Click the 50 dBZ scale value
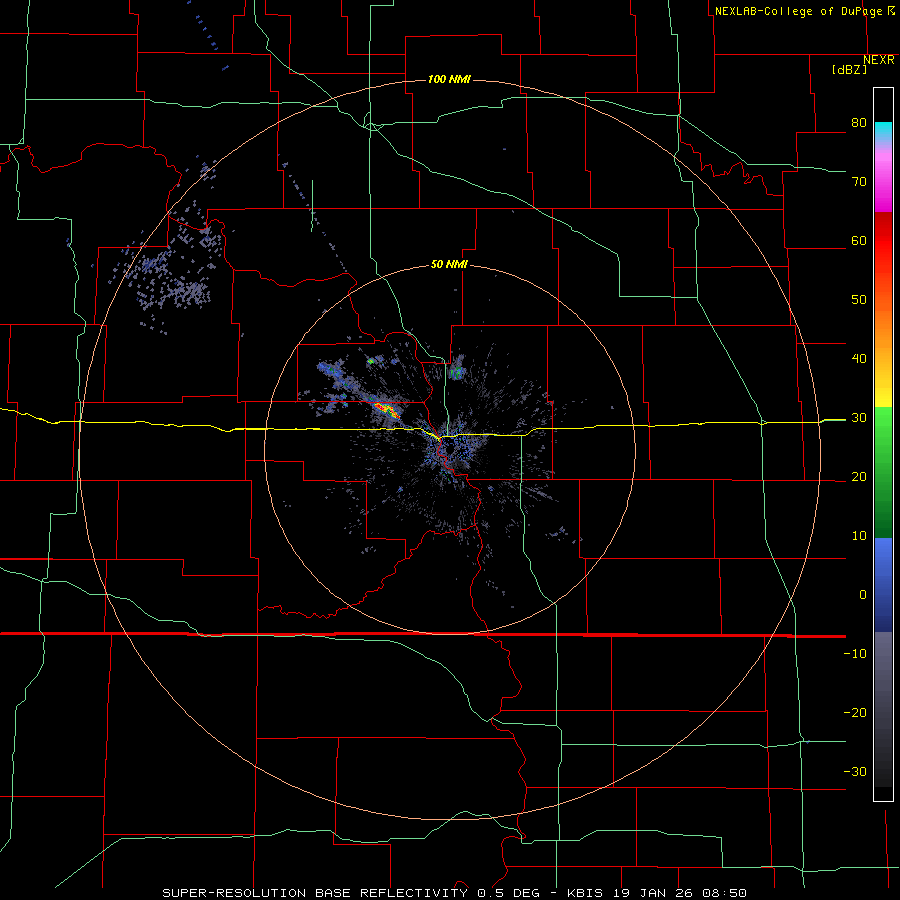900x900 pixels. pos(859,300)
